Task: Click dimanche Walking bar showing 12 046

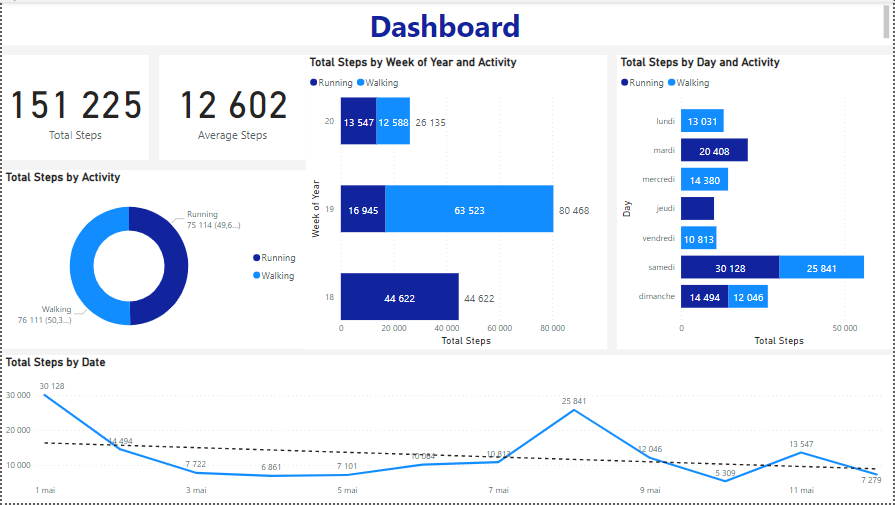Action: [x=747, y=297]
